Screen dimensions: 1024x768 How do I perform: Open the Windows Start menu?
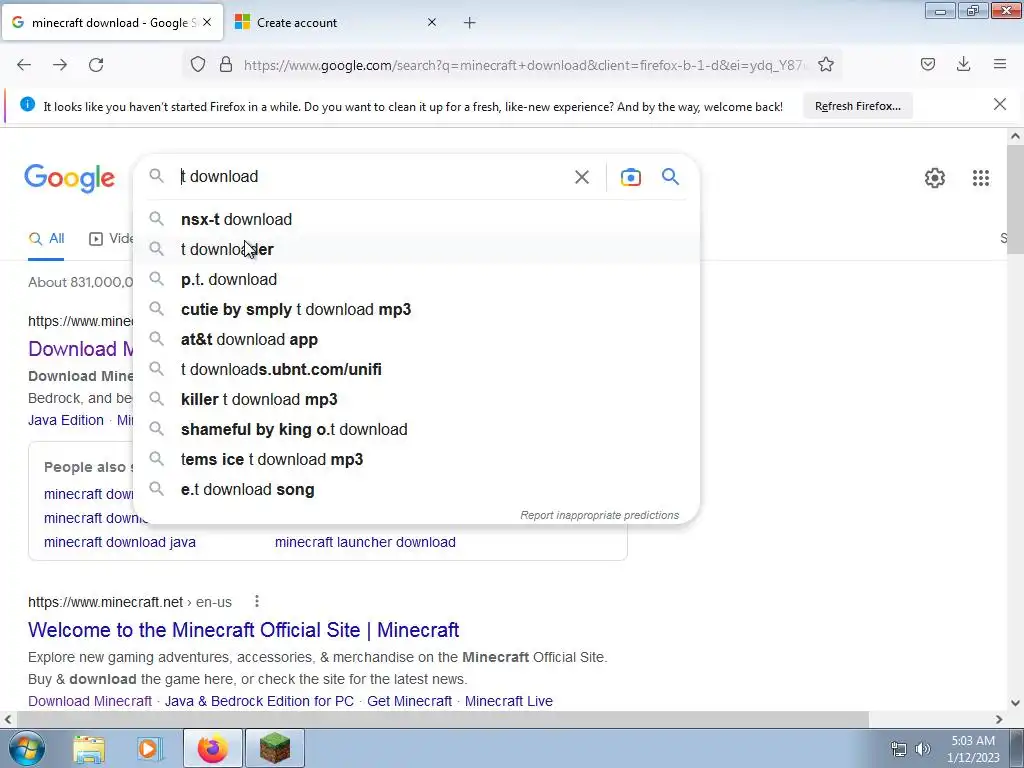coord(26,748)
